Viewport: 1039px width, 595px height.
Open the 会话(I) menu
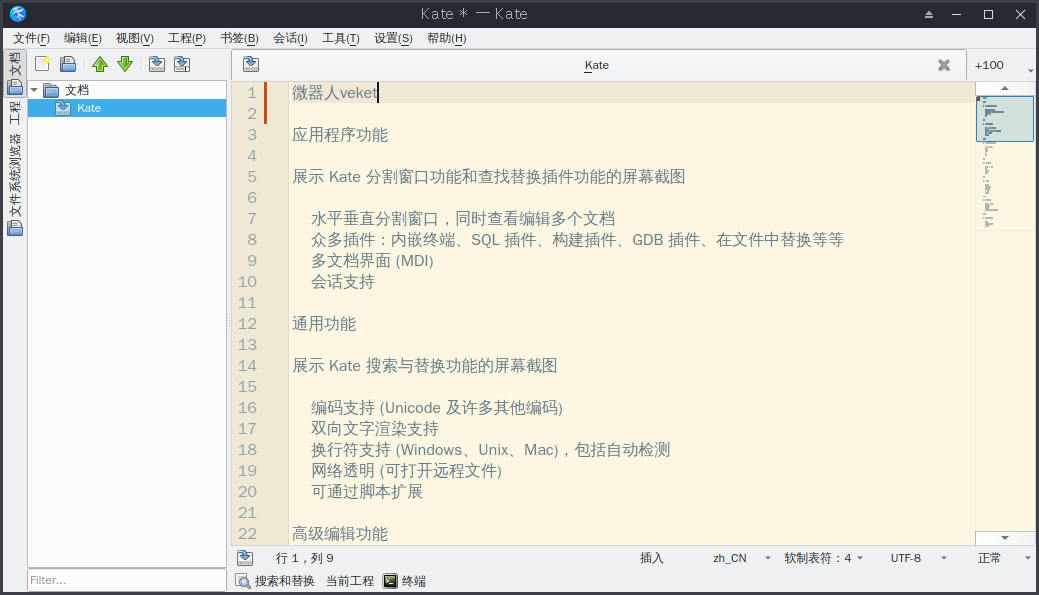pyautogui.click(x=290, y=38)
